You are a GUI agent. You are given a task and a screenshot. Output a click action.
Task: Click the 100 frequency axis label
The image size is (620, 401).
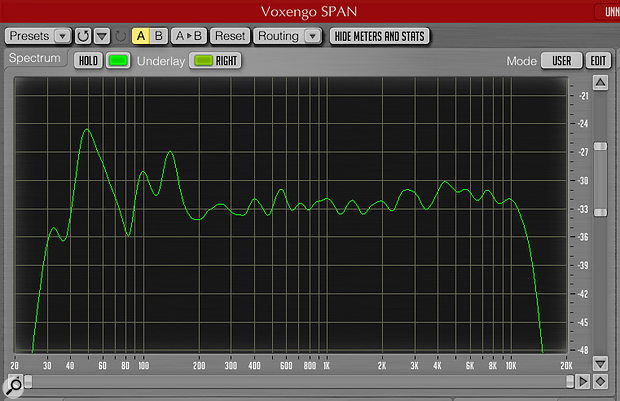[x=144, y=365]
